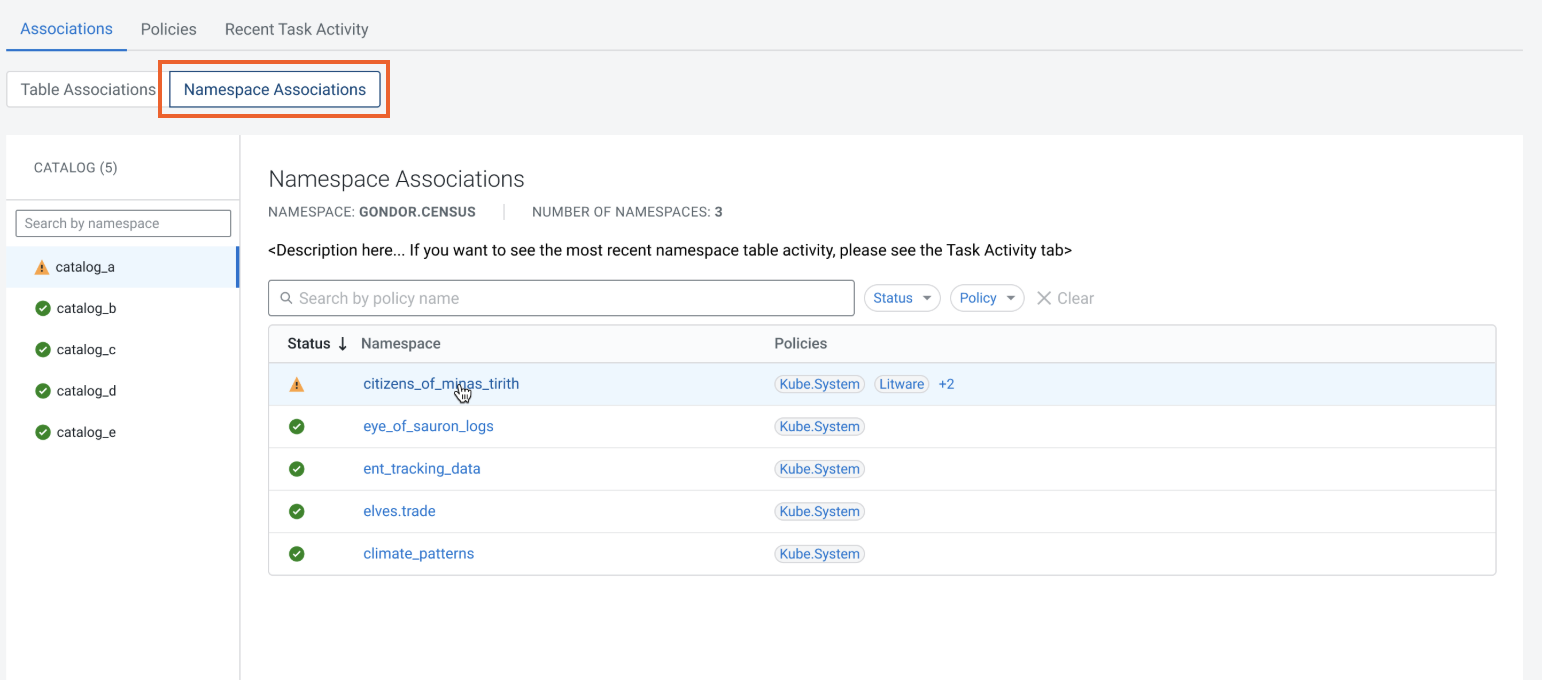The width and height of the screenshot is (1542, 680).
Task: Click the warning icon next to catalog_a
Action: 41,266
